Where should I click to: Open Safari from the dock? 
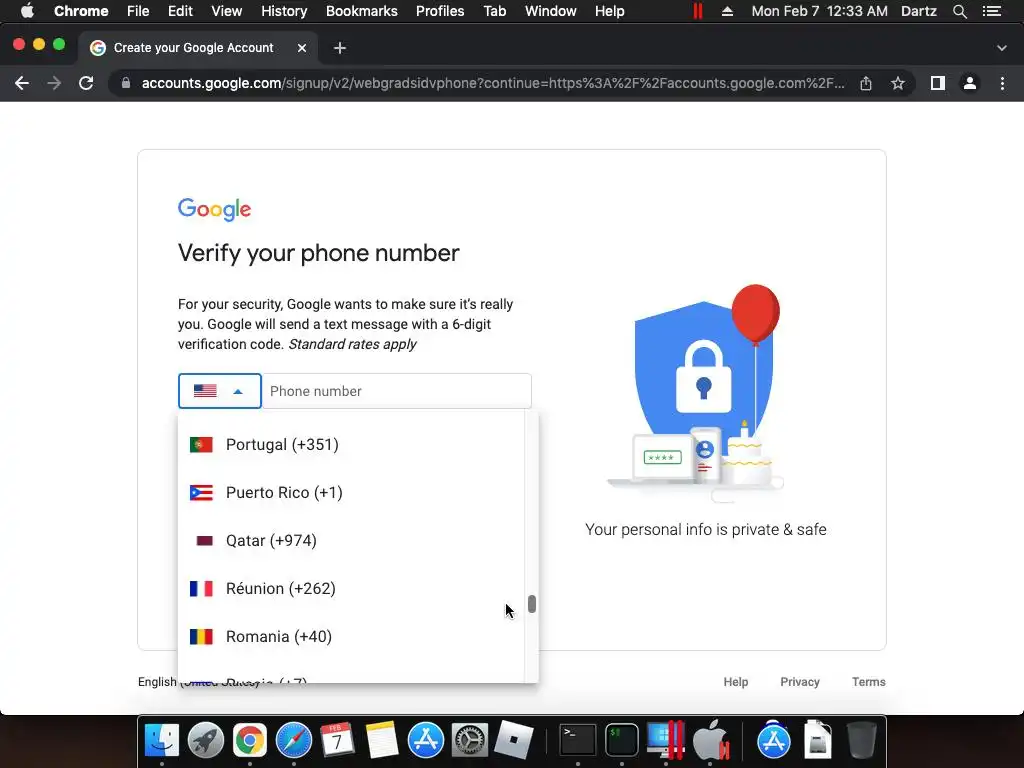tap(294, 741)
